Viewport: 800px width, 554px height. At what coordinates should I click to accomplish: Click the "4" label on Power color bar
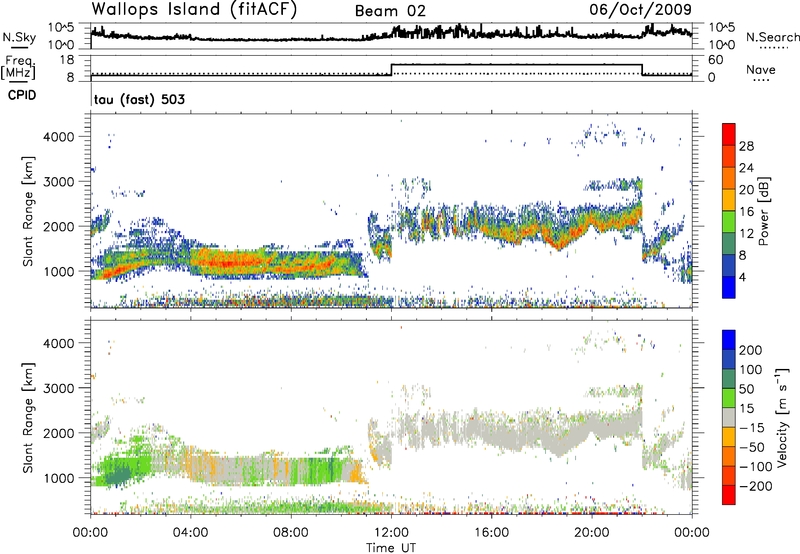pos(743,277)
